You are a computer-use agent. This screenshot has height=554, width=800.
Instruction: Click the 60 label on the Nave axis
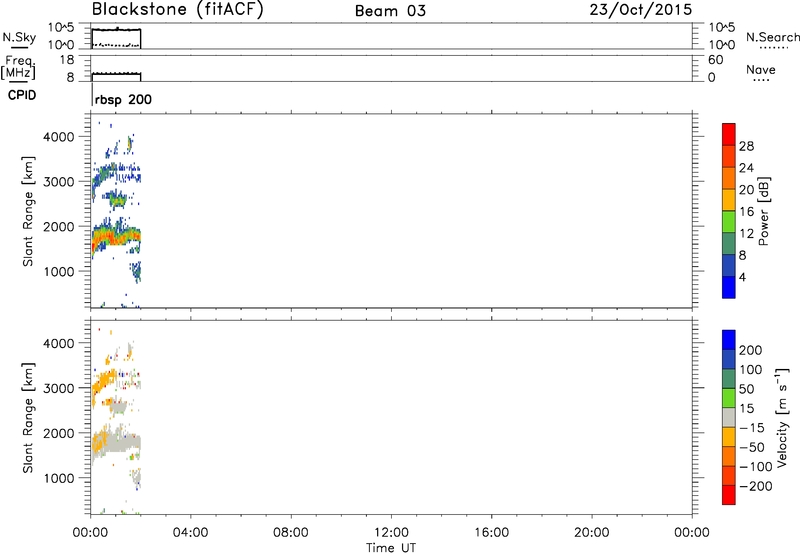[x=715, y=60]
